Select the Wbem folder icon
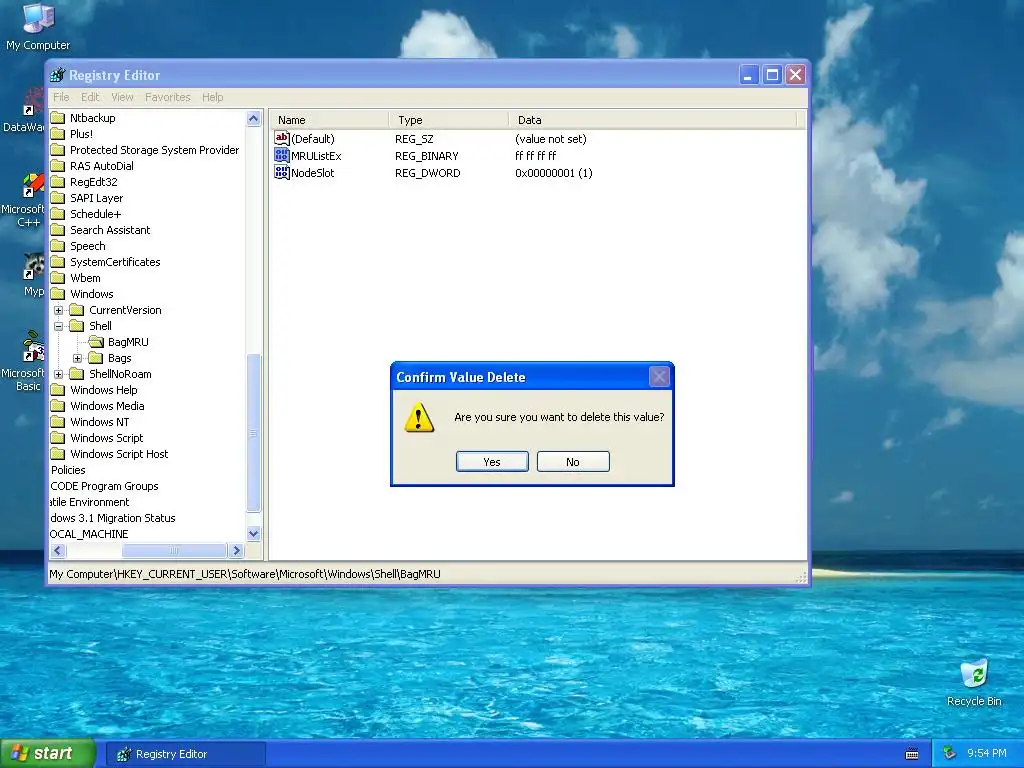1024x768 pixels. pos(58,278)
